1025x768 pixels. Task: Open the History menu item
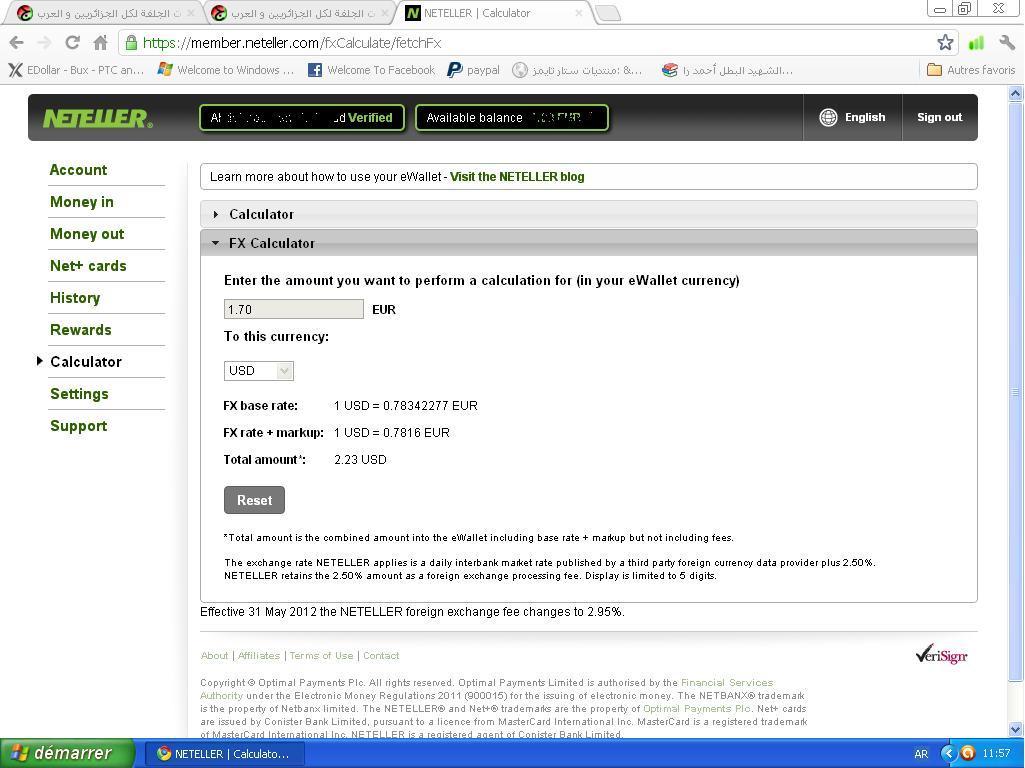click(x=75, y=298)
